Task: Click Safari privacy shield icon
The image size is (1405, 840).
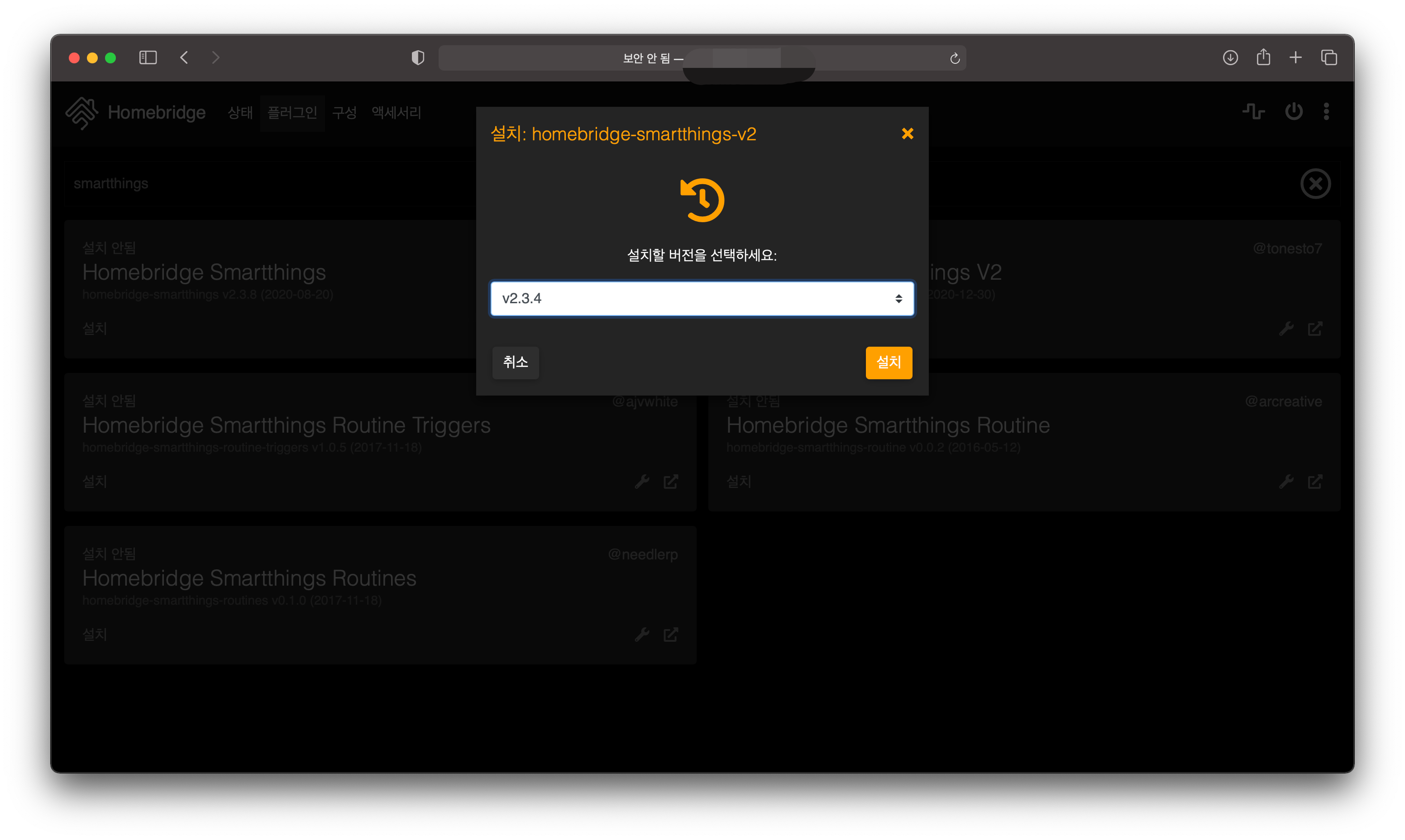Action: pos(418,58)
